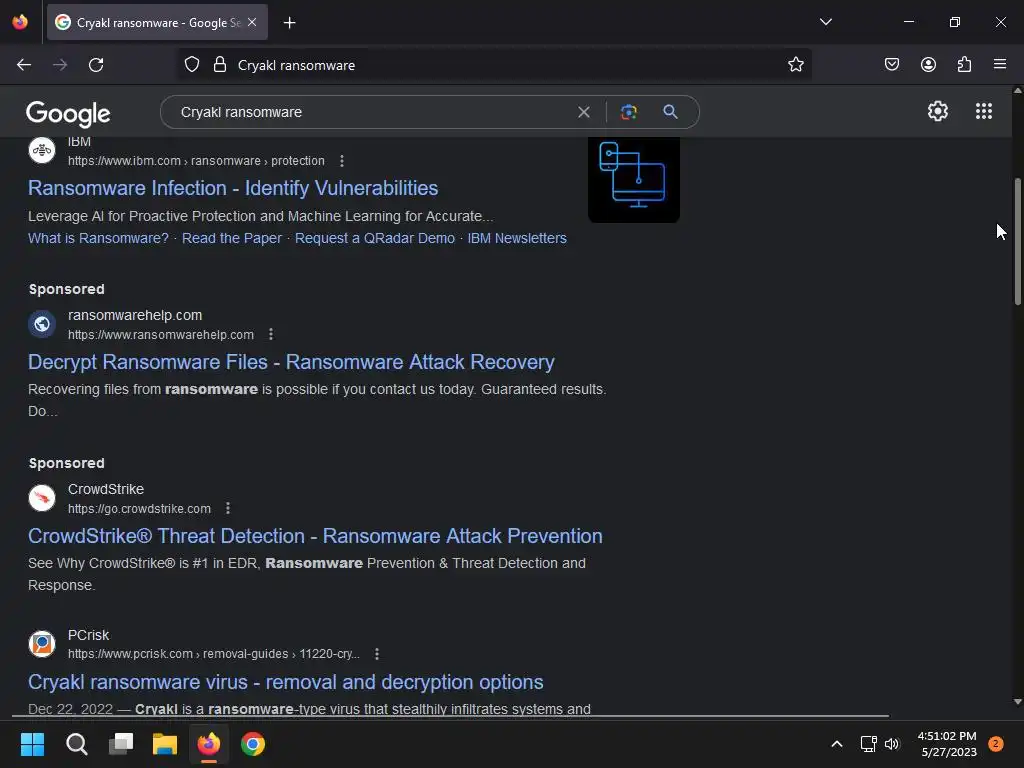Open Ransomware Infection - Identify Vulnerabilities link
Image resolution: width=1024 pixels, height=768 pixels.
coord(233,188)
